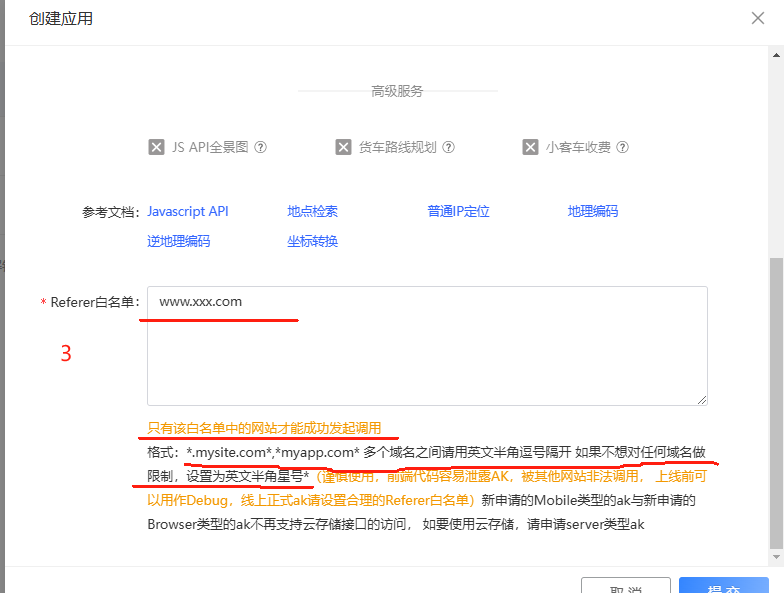This screenshot has height=593, width=784.
Task: Click help icon beside 货车路线规划
Action: tap(449, 147)
